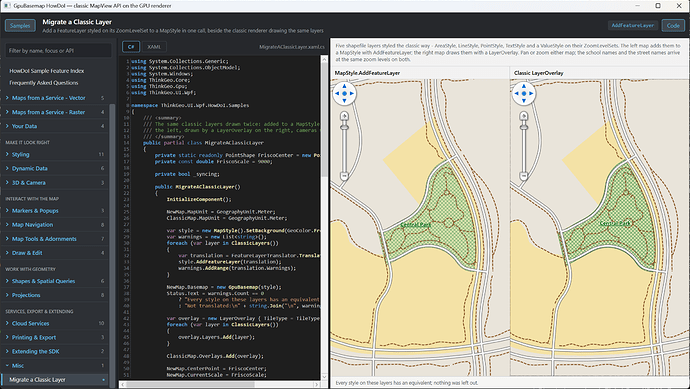Collapse the Misc category
690x389 pixels.
pos(55,365)
